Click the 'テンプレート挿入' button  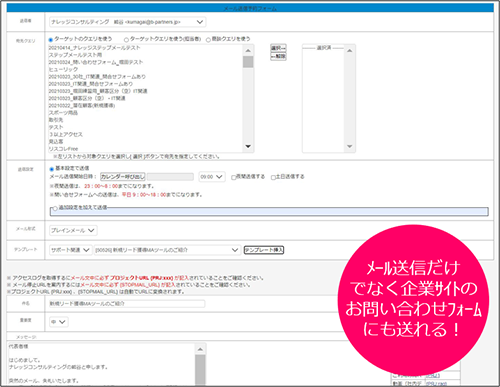click(264, 250)
